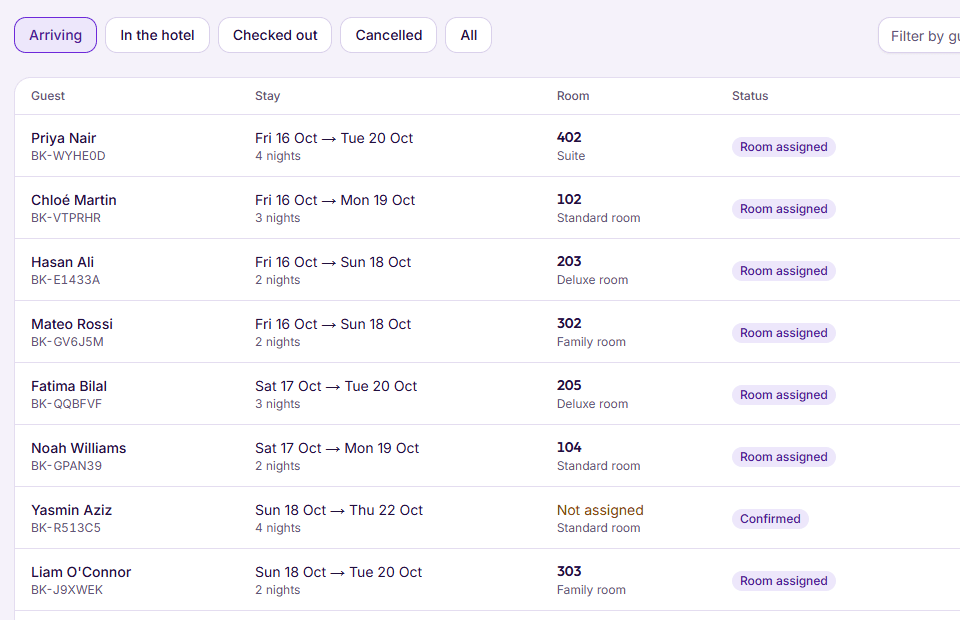Image resolution: width=960 pixels, height=620 pixels.
Task: Click room number 302
Action: click(569, 323)
